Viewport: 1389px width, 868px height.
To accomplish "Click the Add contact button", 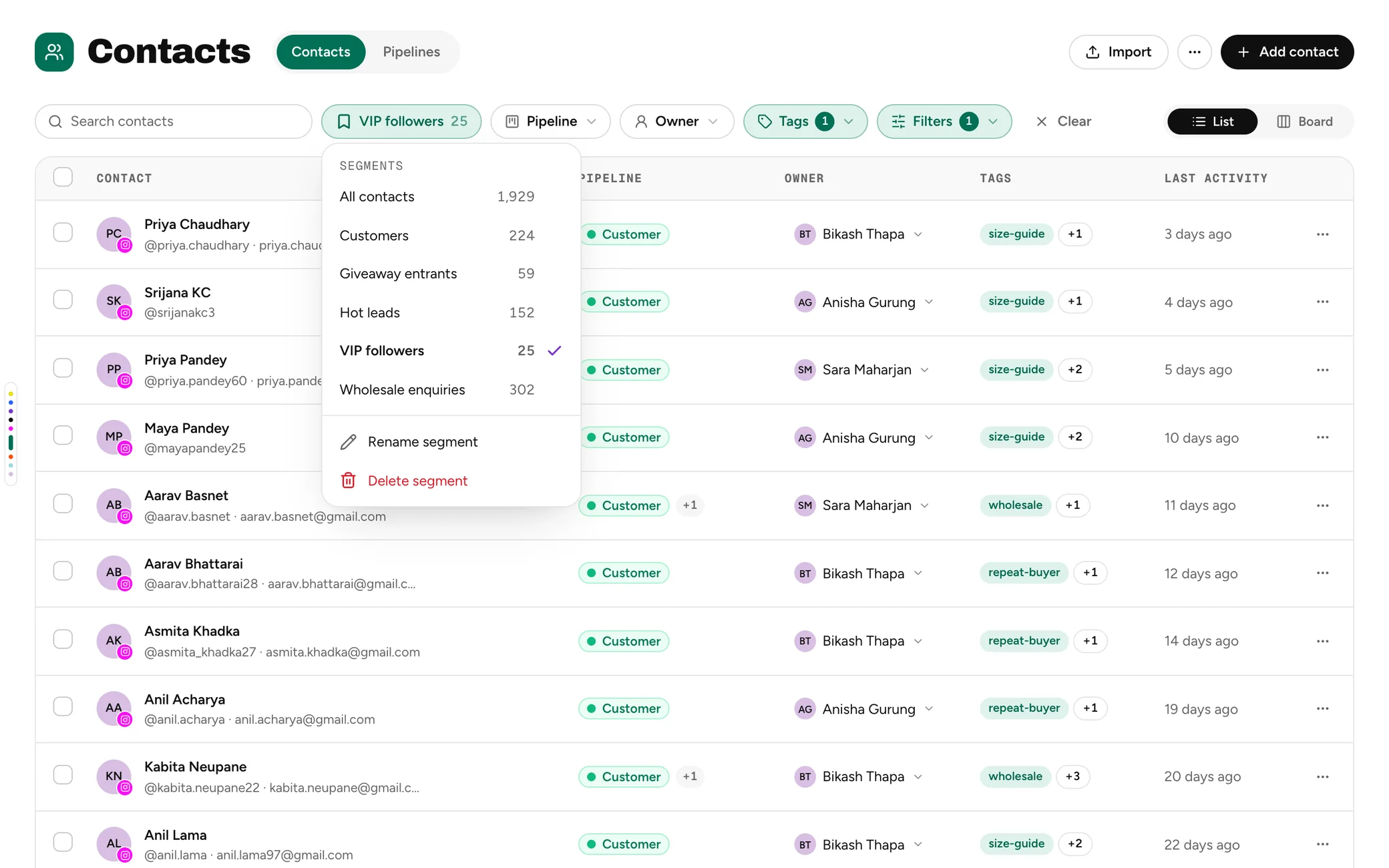I will [x=1287, y=52].
